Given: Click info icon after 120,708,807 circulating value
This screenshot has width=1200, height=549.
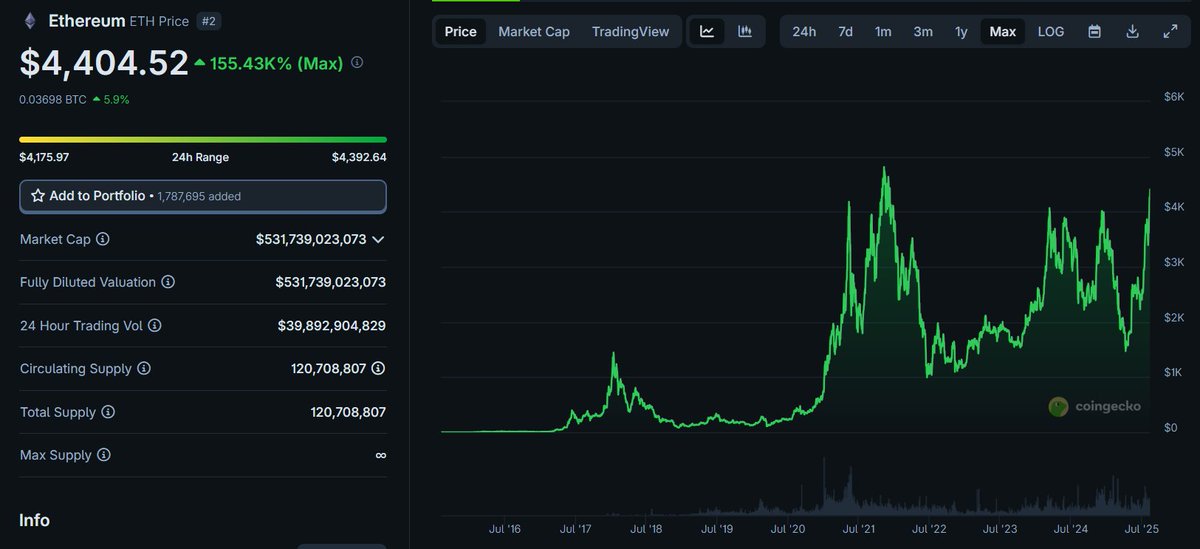Looking at the screenshot, I should click(378, 368).
